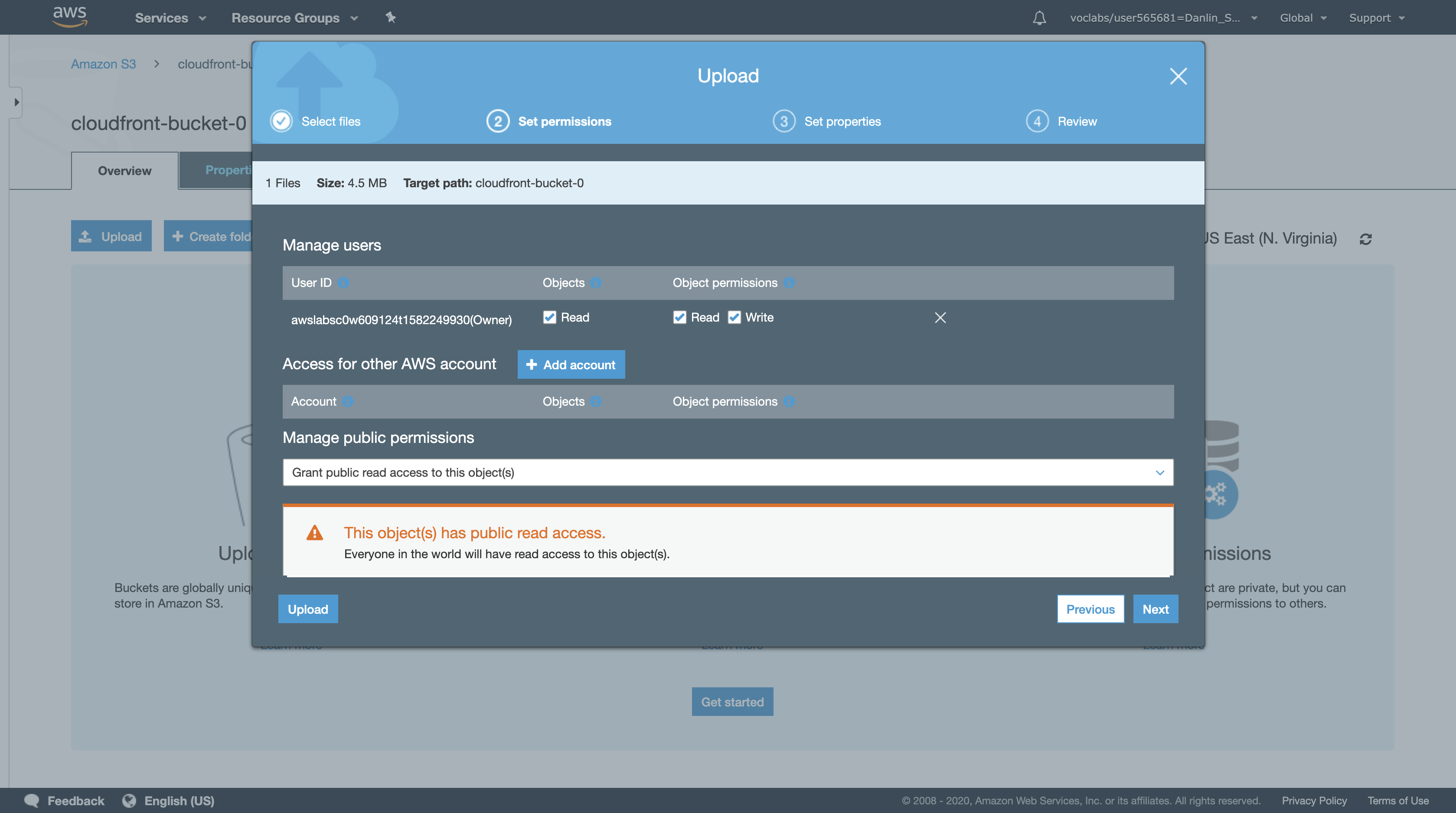Toggle the Object permissions Write checkbox
This screenshot has width=1456, height=813.
pyautogui.click(x=734, y=318)
